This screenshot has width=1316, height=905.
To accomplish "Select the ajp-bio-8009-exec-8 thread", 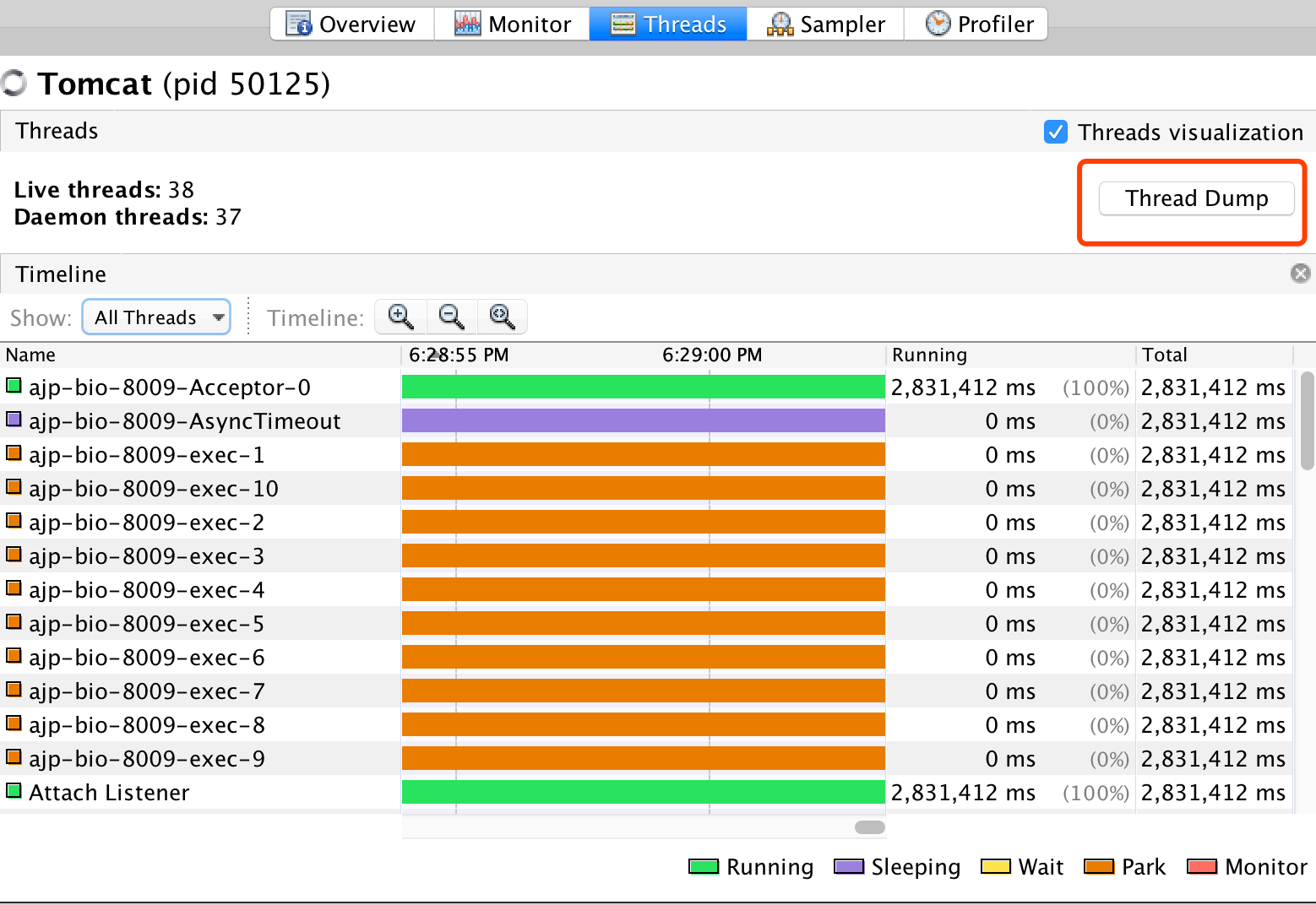I will pos(646,725).
